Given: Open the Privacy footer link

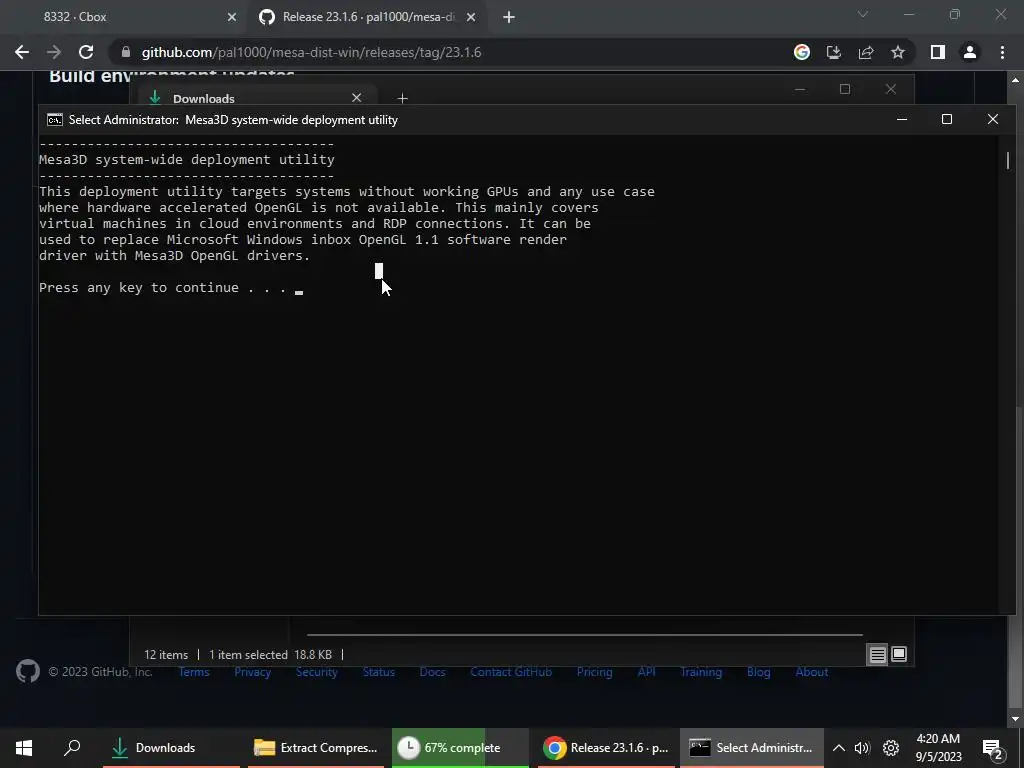Looking at the screenshot, I should coord(253,672).
